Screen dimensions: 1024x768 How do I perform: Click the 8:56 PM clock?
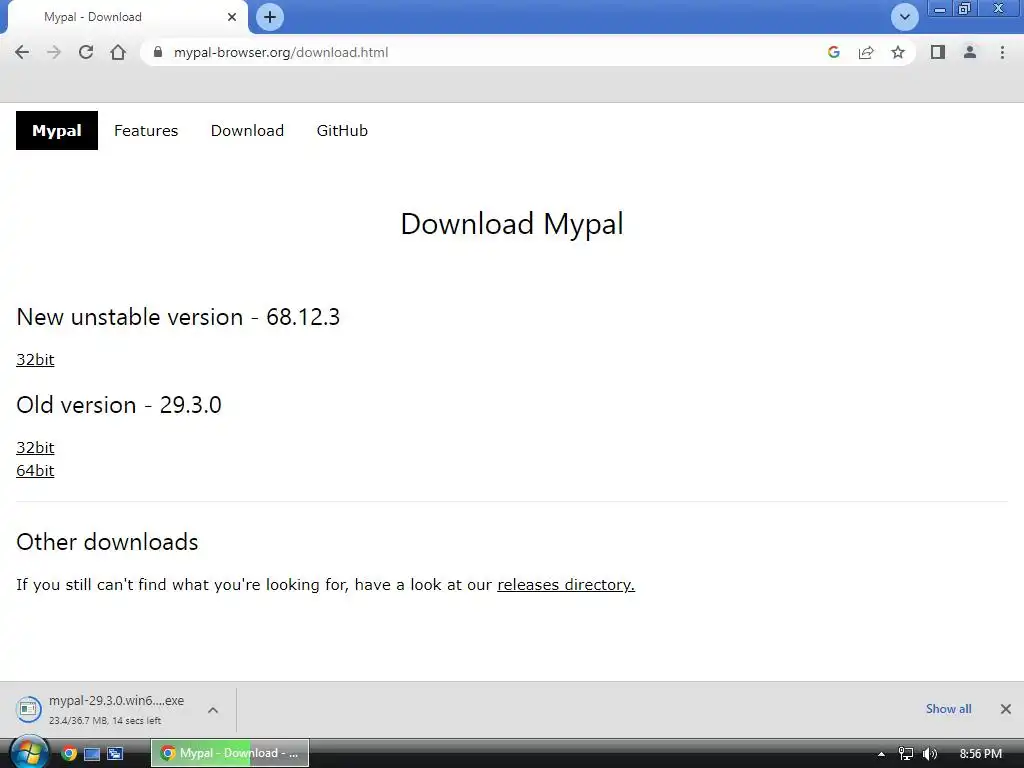point(981,754)
